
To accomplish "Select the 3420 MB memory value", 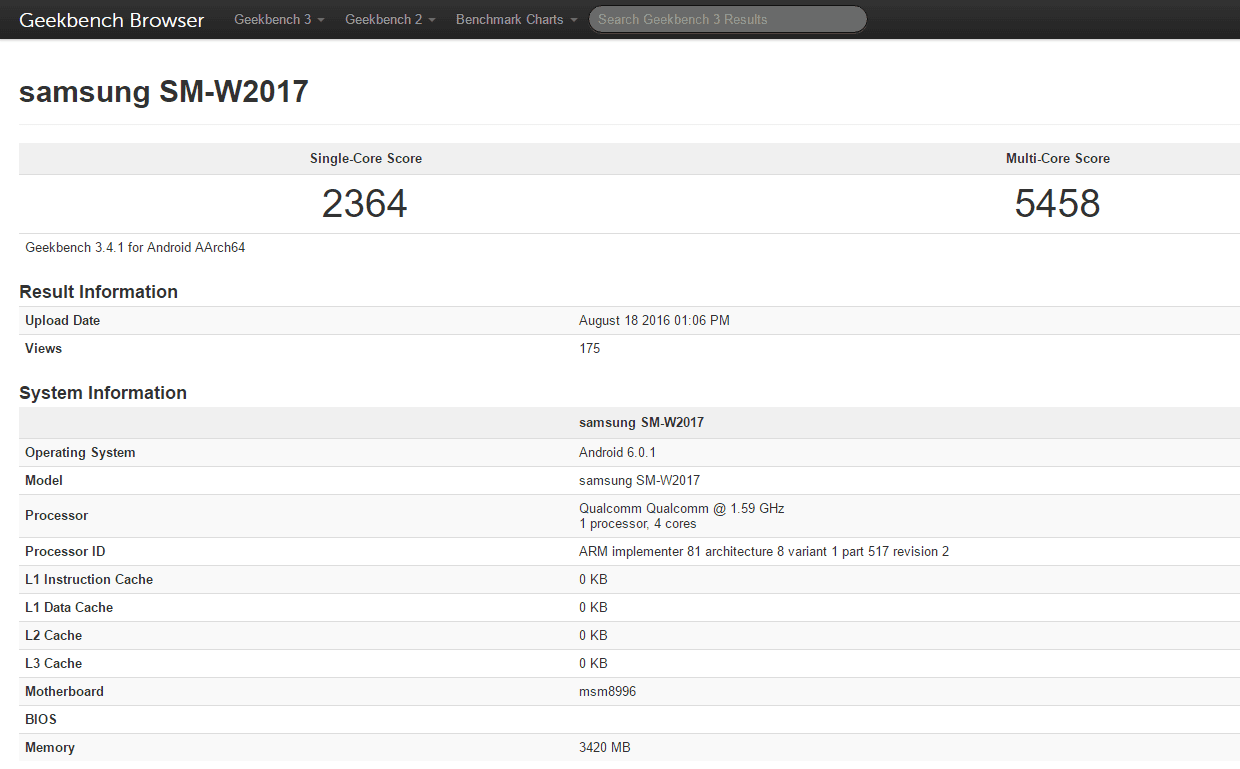I will click(605, 748).
